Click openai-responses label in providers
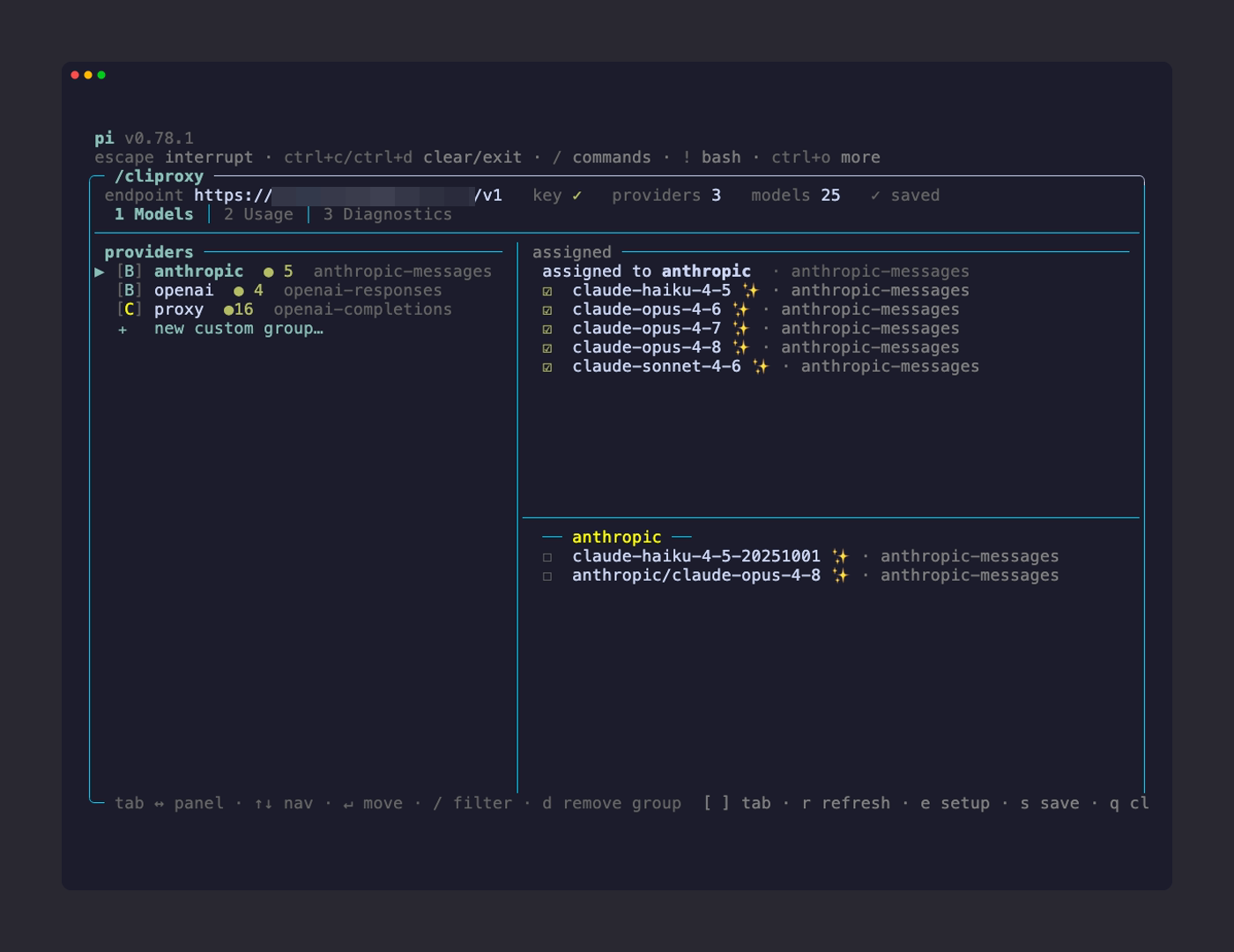Viewport: 1234px width, 952px height. coord(363,291)
